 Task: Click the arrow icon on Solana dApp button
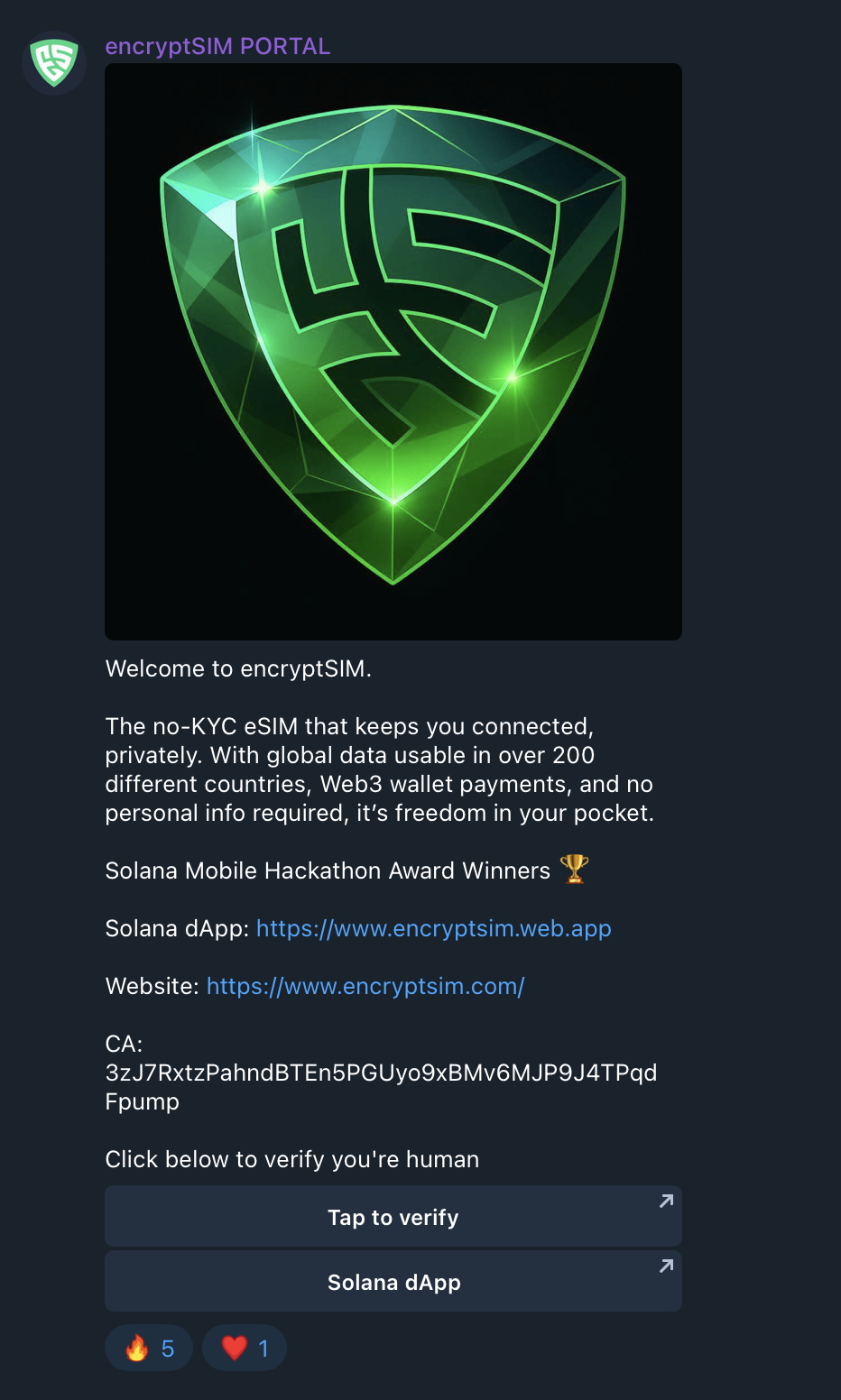666,1266
